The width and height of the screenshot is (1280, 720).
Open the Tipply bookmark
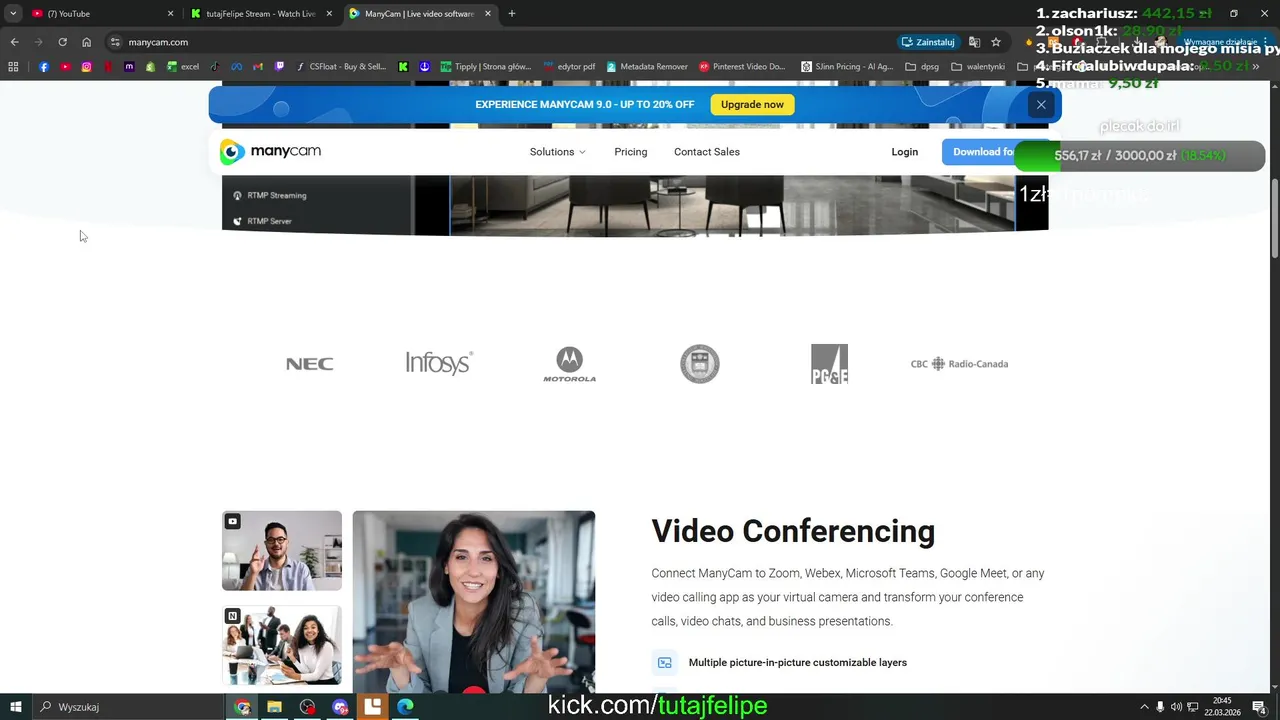pyautogui.click(x=486, y=67)
